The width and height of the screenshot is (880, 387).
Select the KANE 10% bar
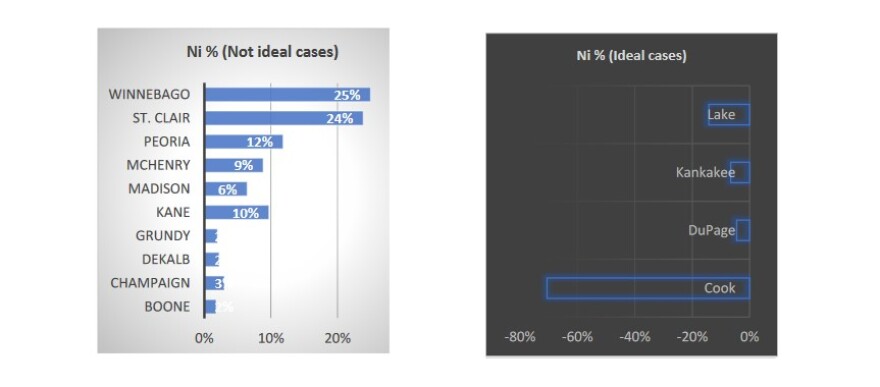(x=237, y=213)
